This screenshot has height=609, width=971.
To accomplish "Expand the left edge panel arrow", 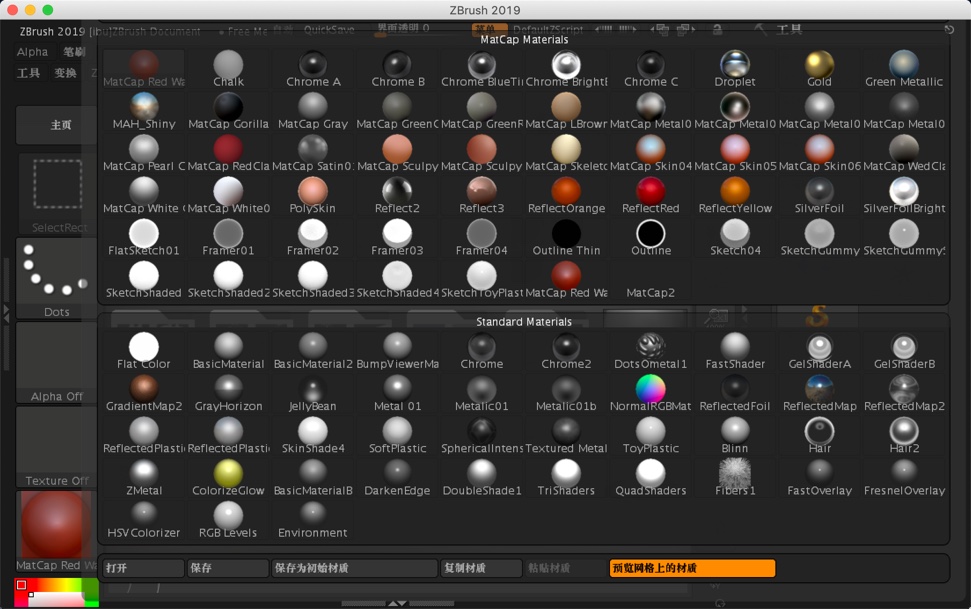I will pos(7,311).
